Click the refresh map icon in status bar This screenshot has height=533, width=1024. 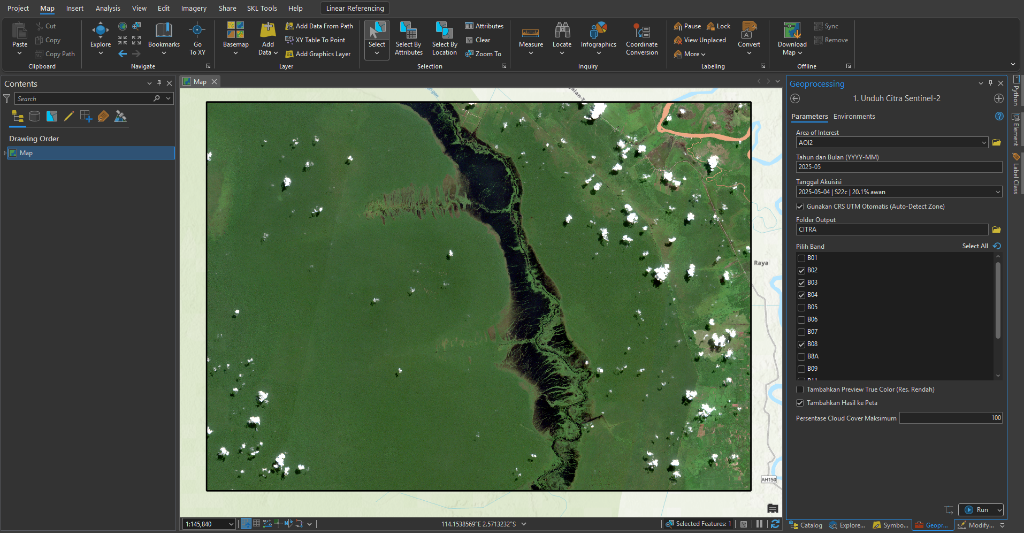tap(775, 524)
